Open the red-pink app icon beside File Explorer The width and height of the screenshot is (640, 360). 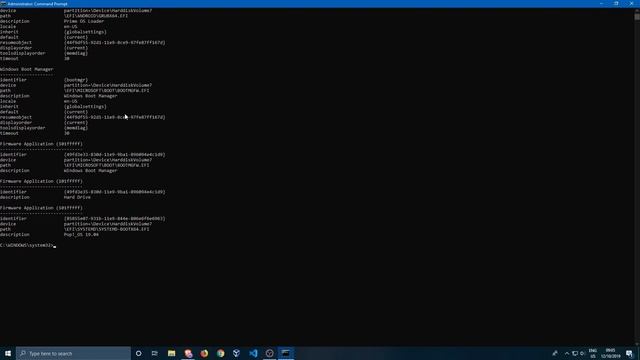(188, 353)
